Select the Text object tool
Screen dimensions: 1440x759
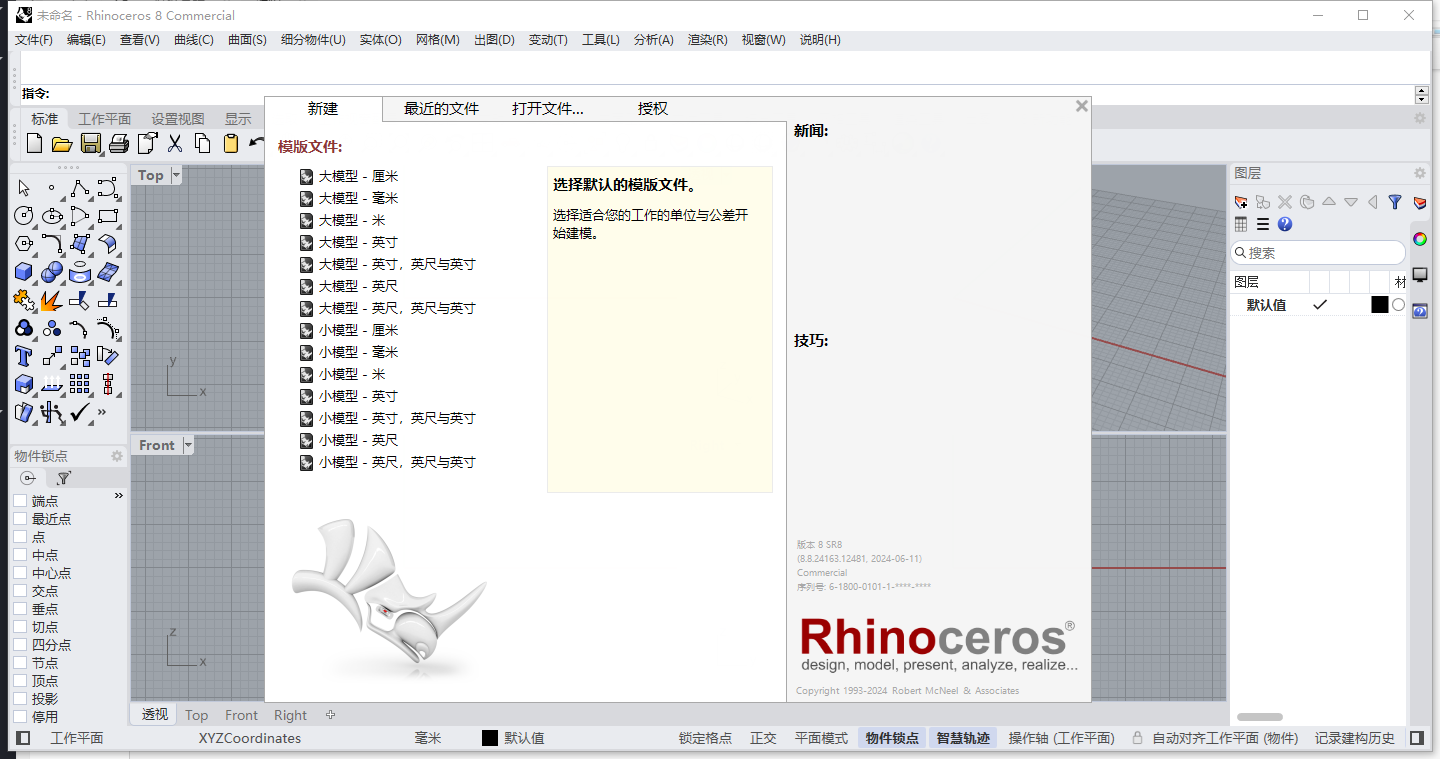(x=24, y=355)
